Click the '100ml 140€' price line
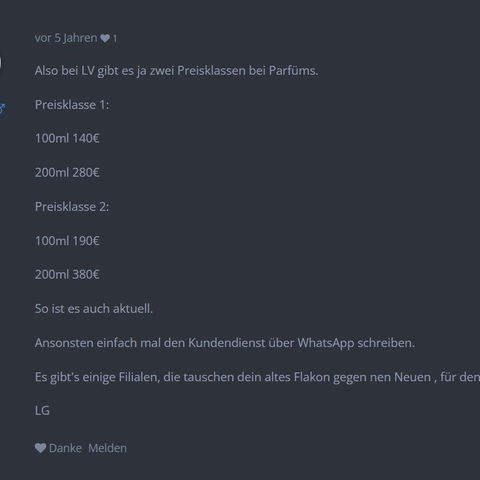The image size is (480, 480). pos(67,139)
